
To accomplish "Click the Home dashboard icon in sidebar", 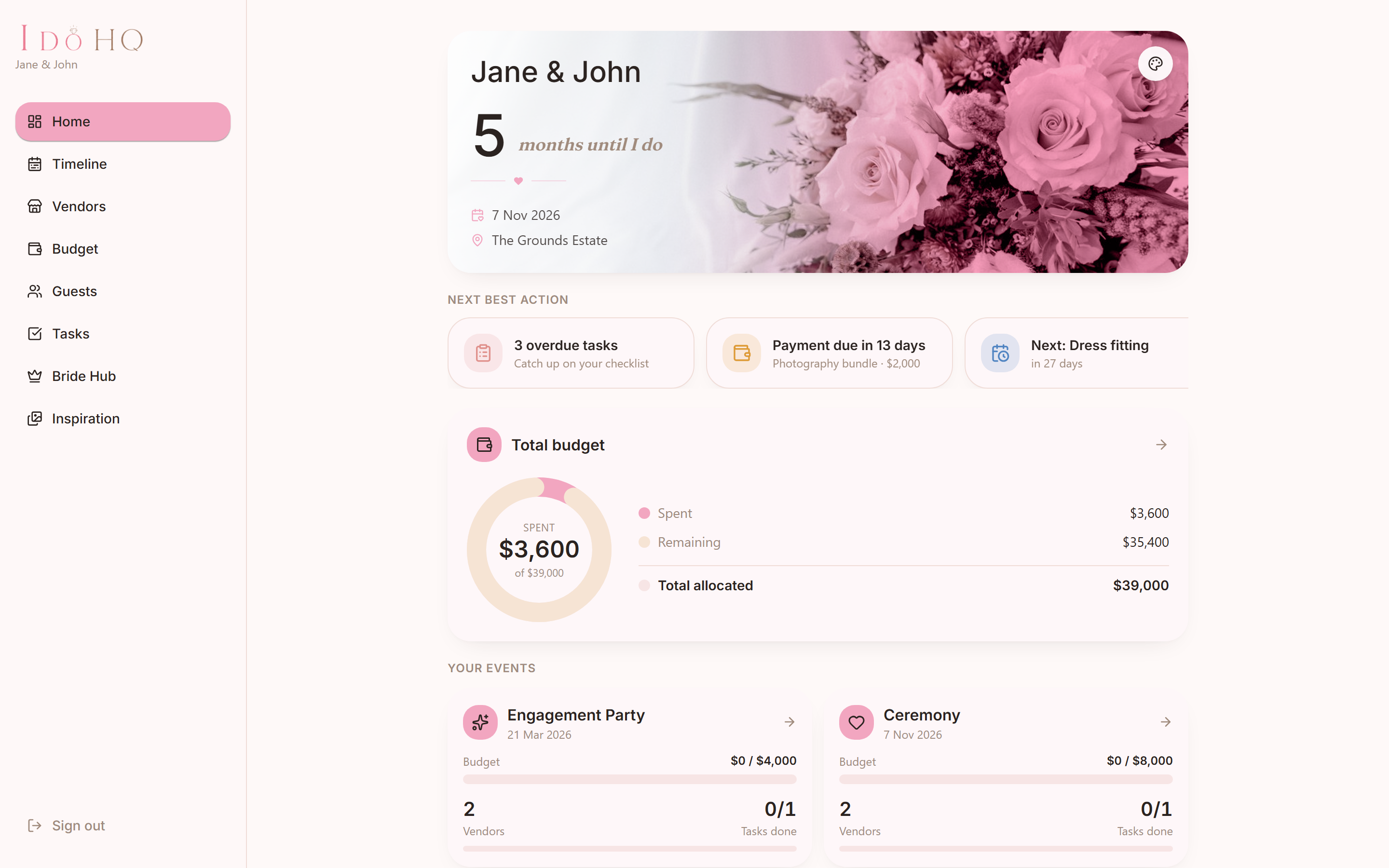I will (34, 122).
